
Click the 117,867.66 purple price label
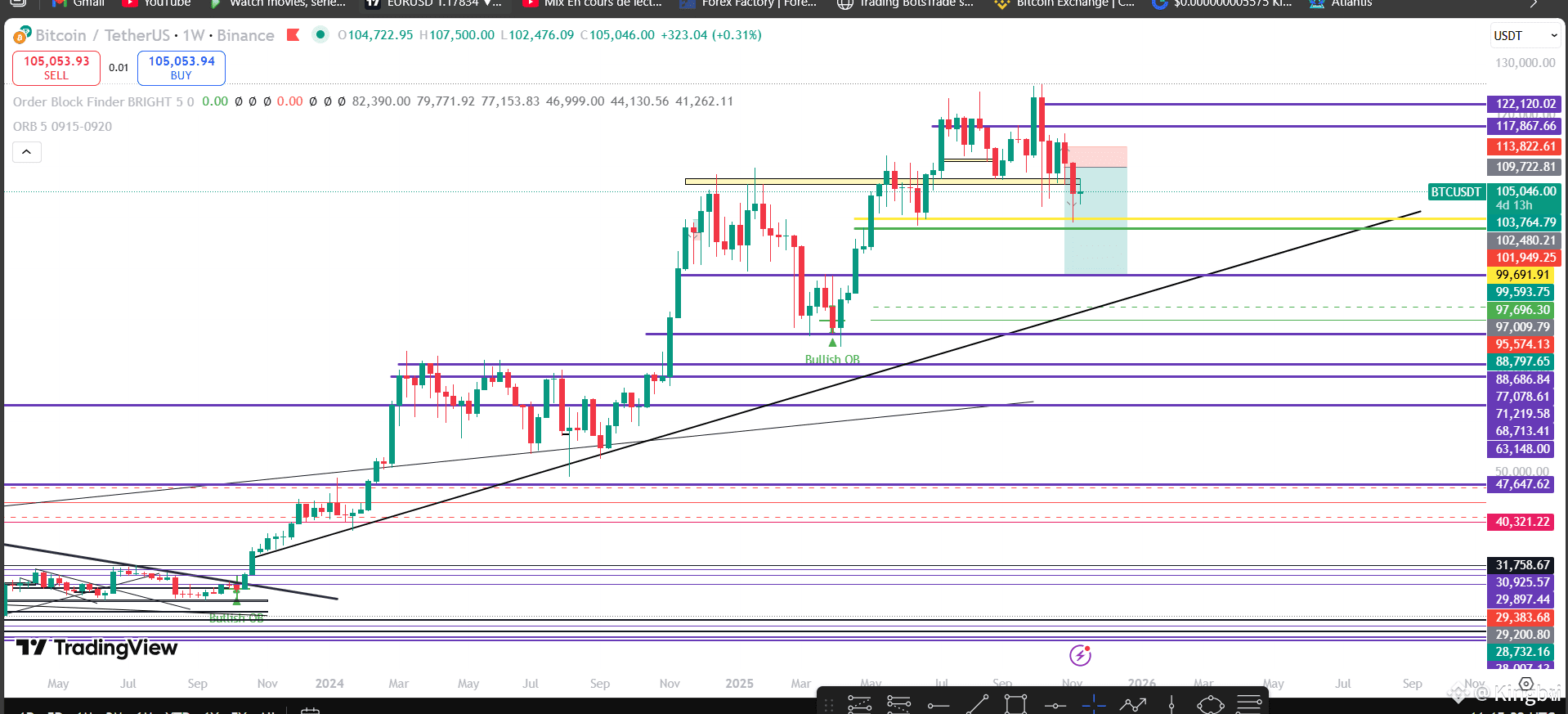pos(1524,126)
